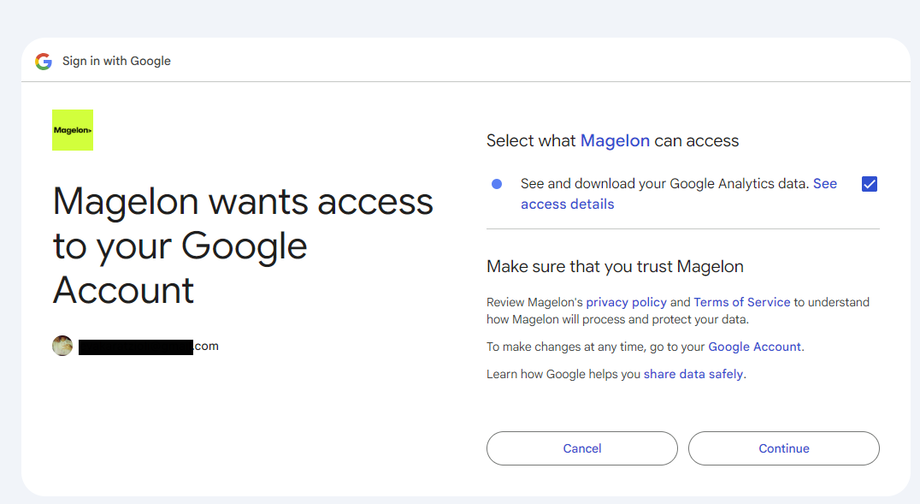This screenshot has width=920, height=504.
Task: Click the Continue button
Action: pyautogui.click(x=784, y=448)
